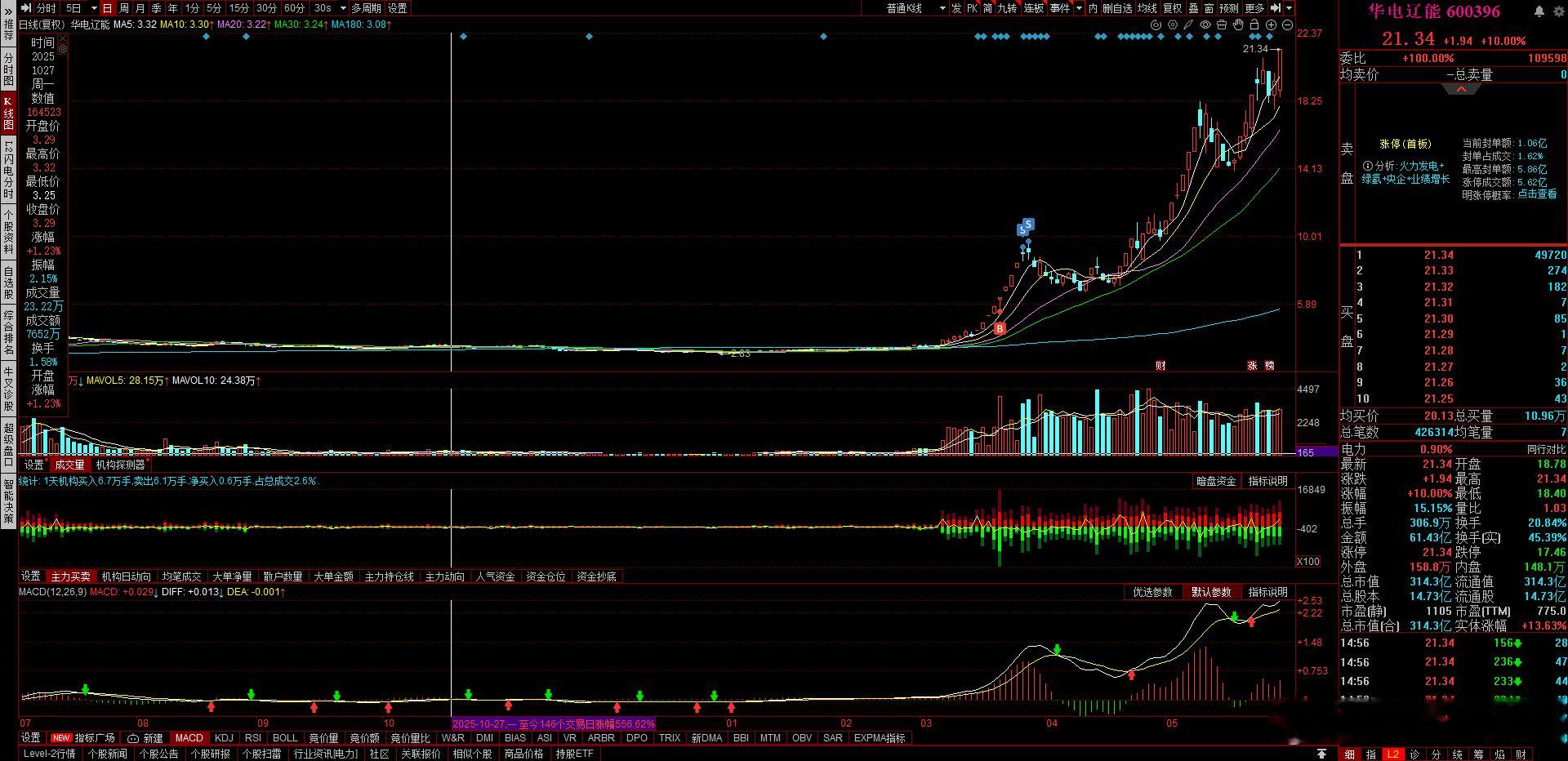Click the eye visibility icon above chart

coord(1205,24)
